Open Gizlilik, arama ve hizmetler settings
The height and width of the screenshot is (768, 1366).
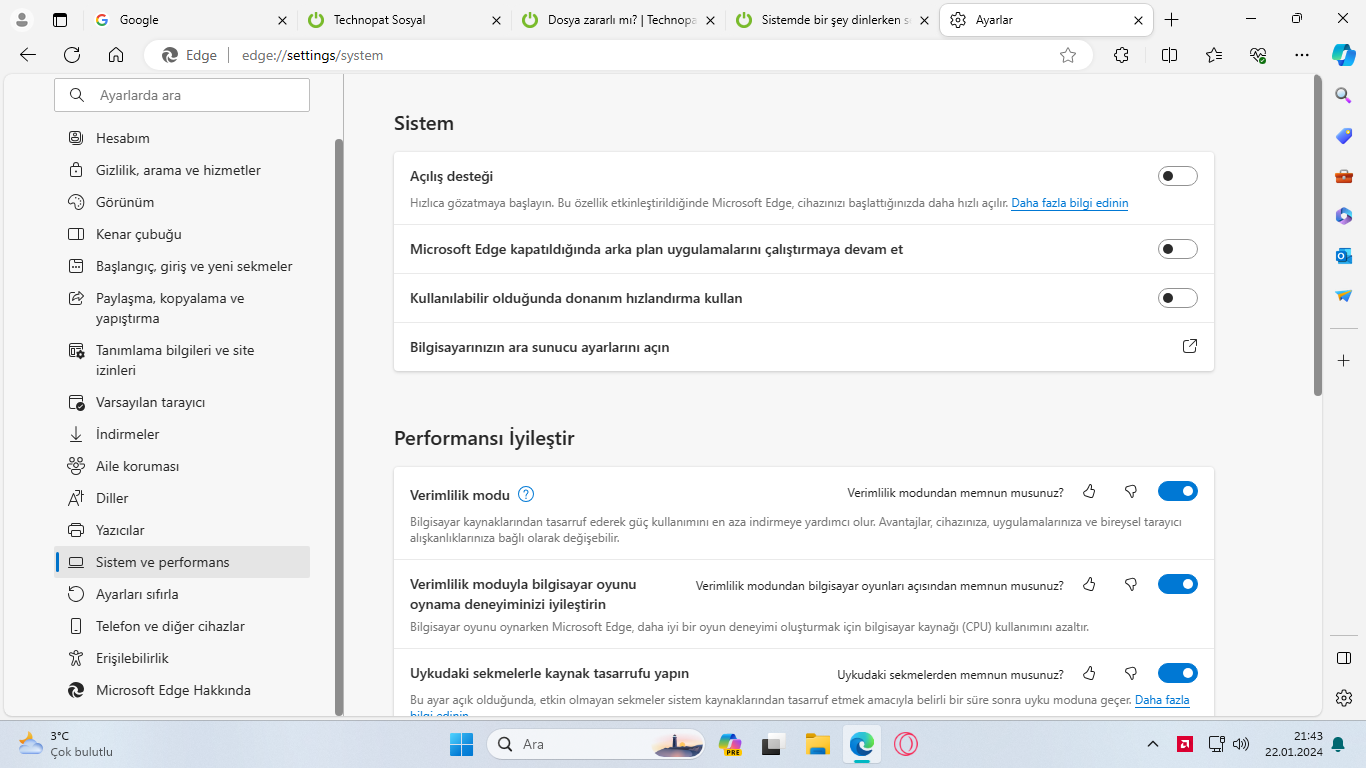point(182,170)
